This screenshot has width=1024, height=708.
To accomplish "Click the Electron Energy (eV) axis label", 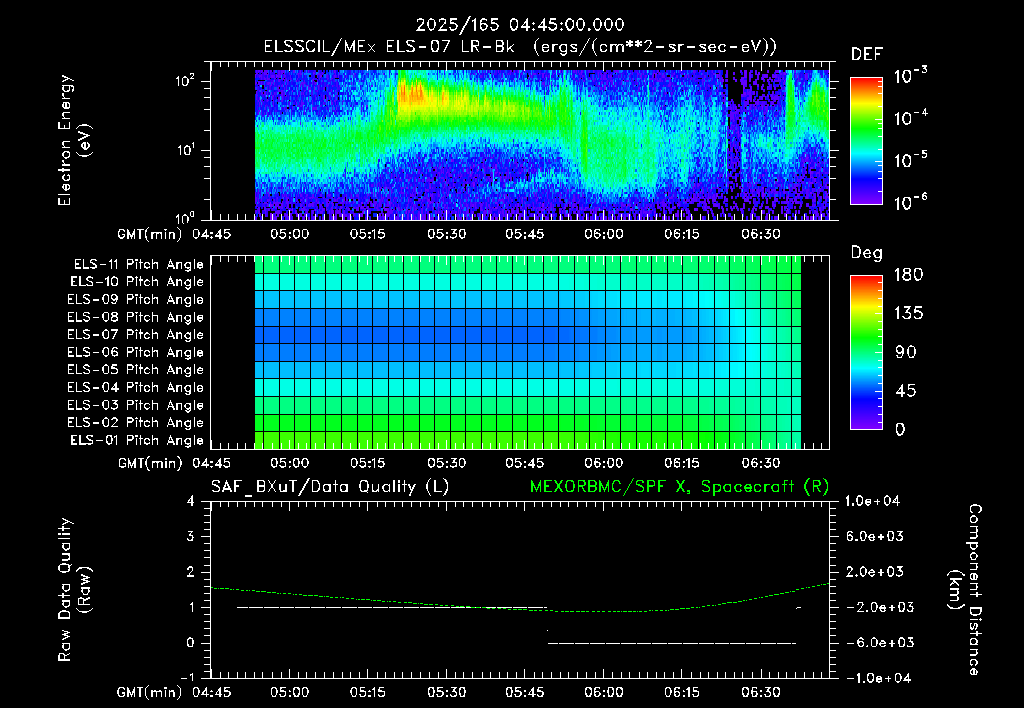I will click(74, 140).
